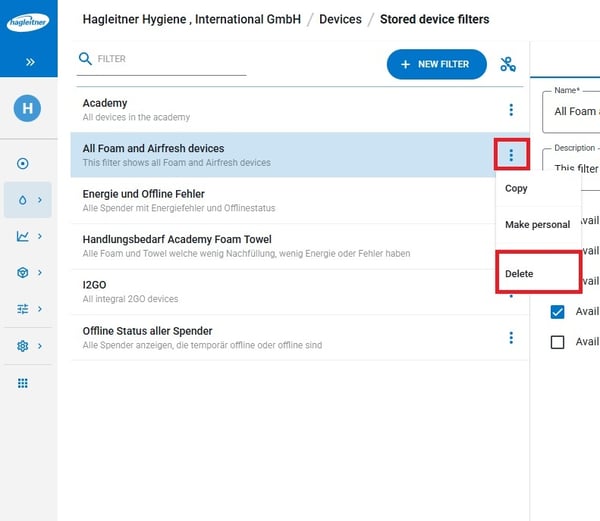
Task: Open three-dot menu for Offline Status aller Spender
Action: point(511,338)
